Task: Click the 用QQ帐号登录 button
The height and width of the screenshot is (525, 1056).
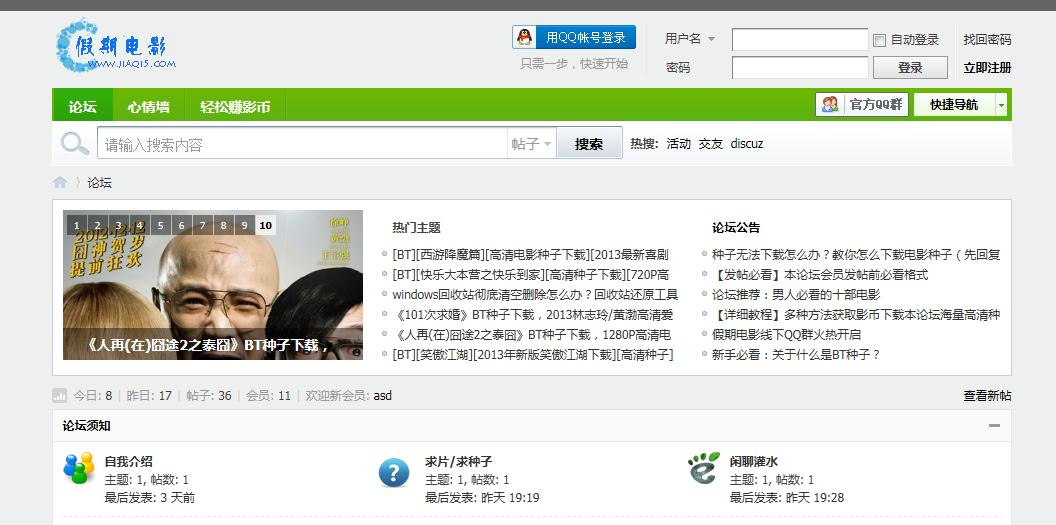Action: point(574,37)
